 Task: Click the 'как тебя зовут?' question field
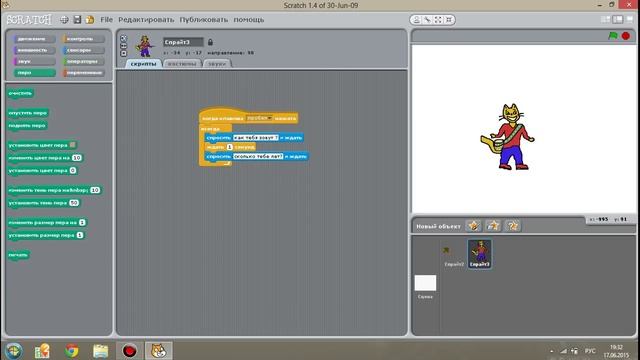[x=256, y=138]
